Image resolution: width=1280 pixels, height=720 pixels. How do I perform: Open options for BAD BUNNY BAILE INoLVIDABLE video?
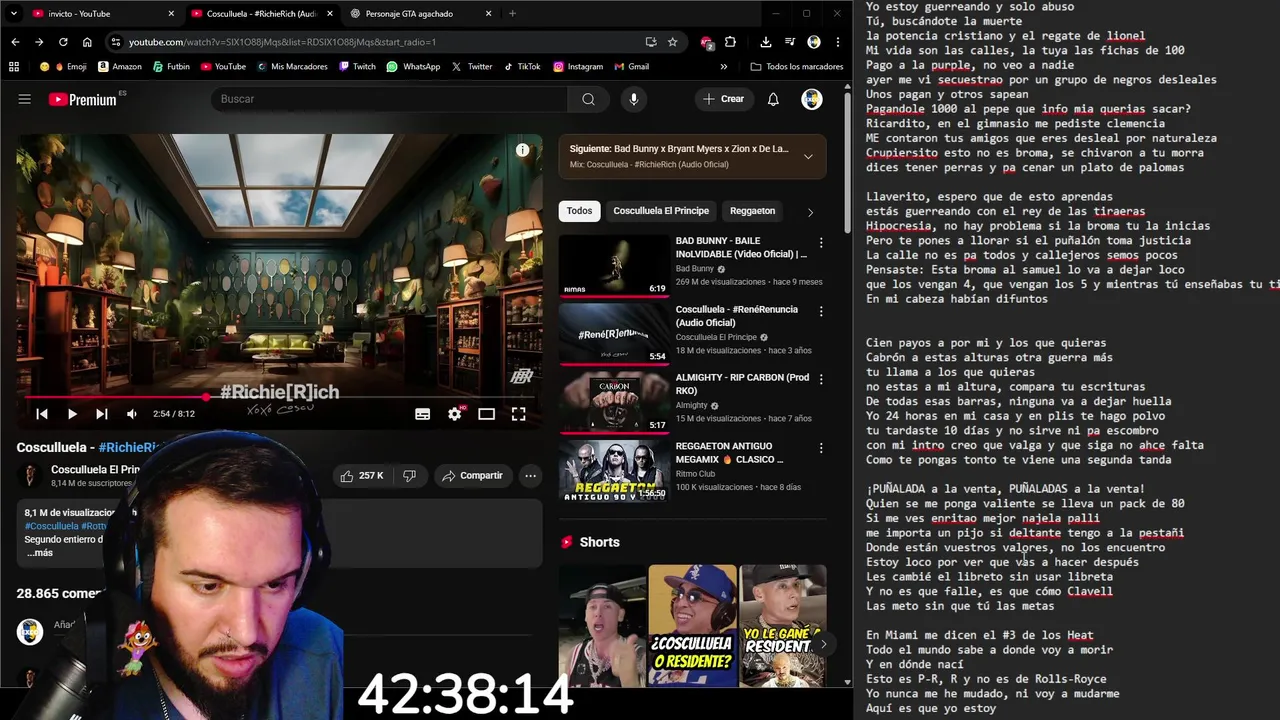tap(821, 243)
